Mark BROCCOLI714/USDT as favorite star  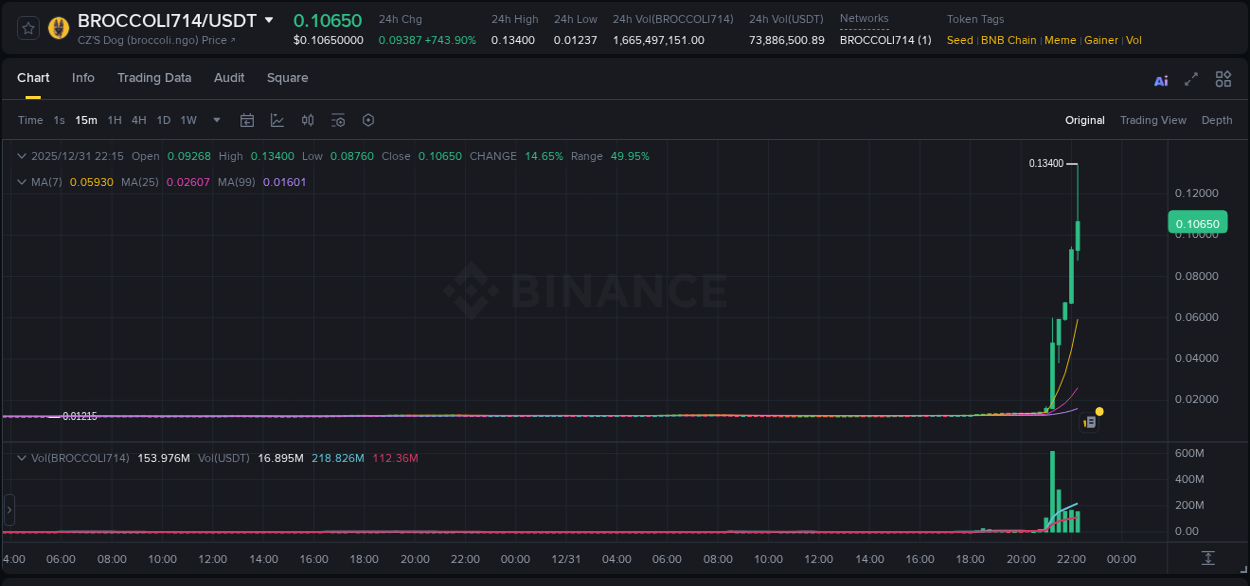point(27,27)
